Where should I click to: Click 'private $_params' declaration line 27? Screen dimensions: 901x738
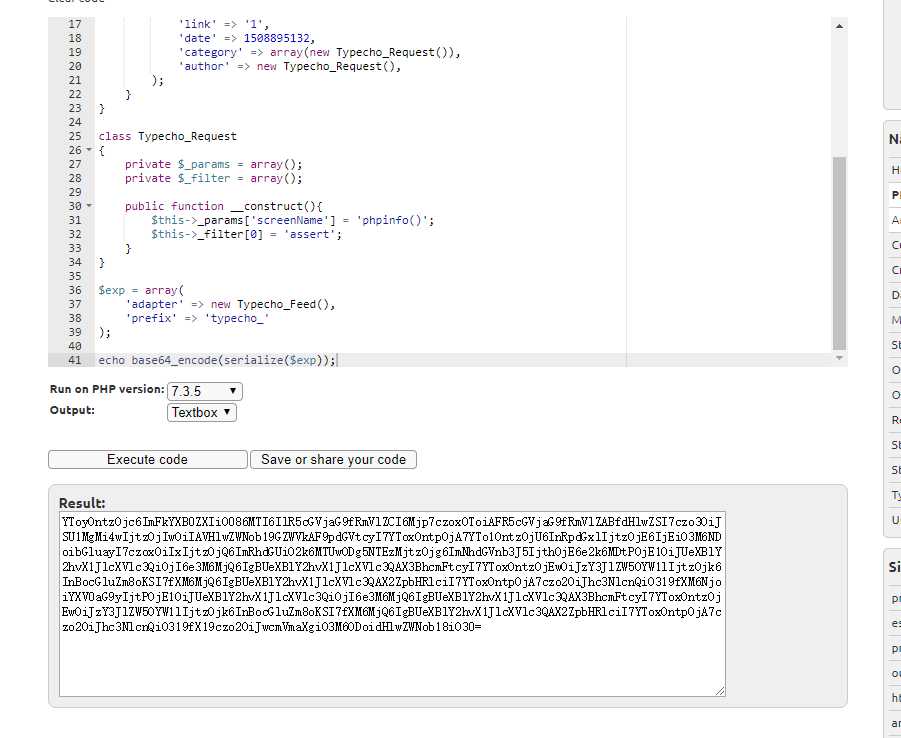[x=213, y=164]
